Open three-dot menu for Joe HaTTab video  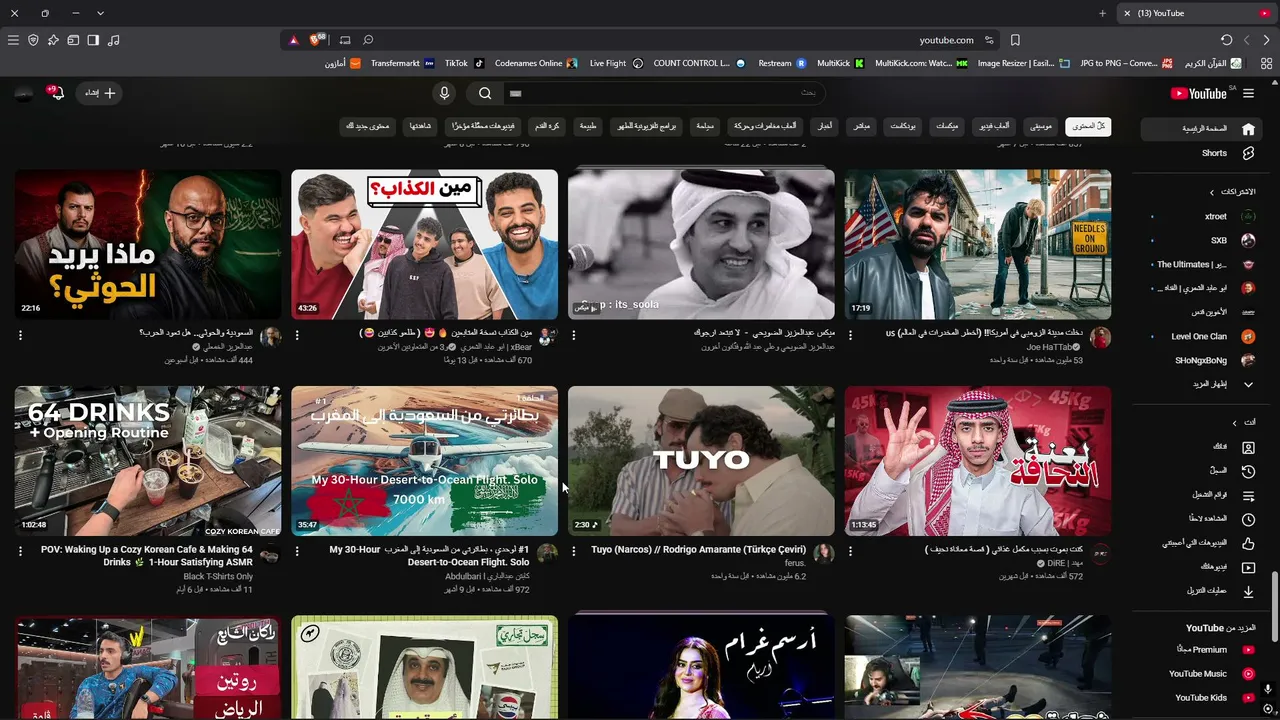[850, 335]
